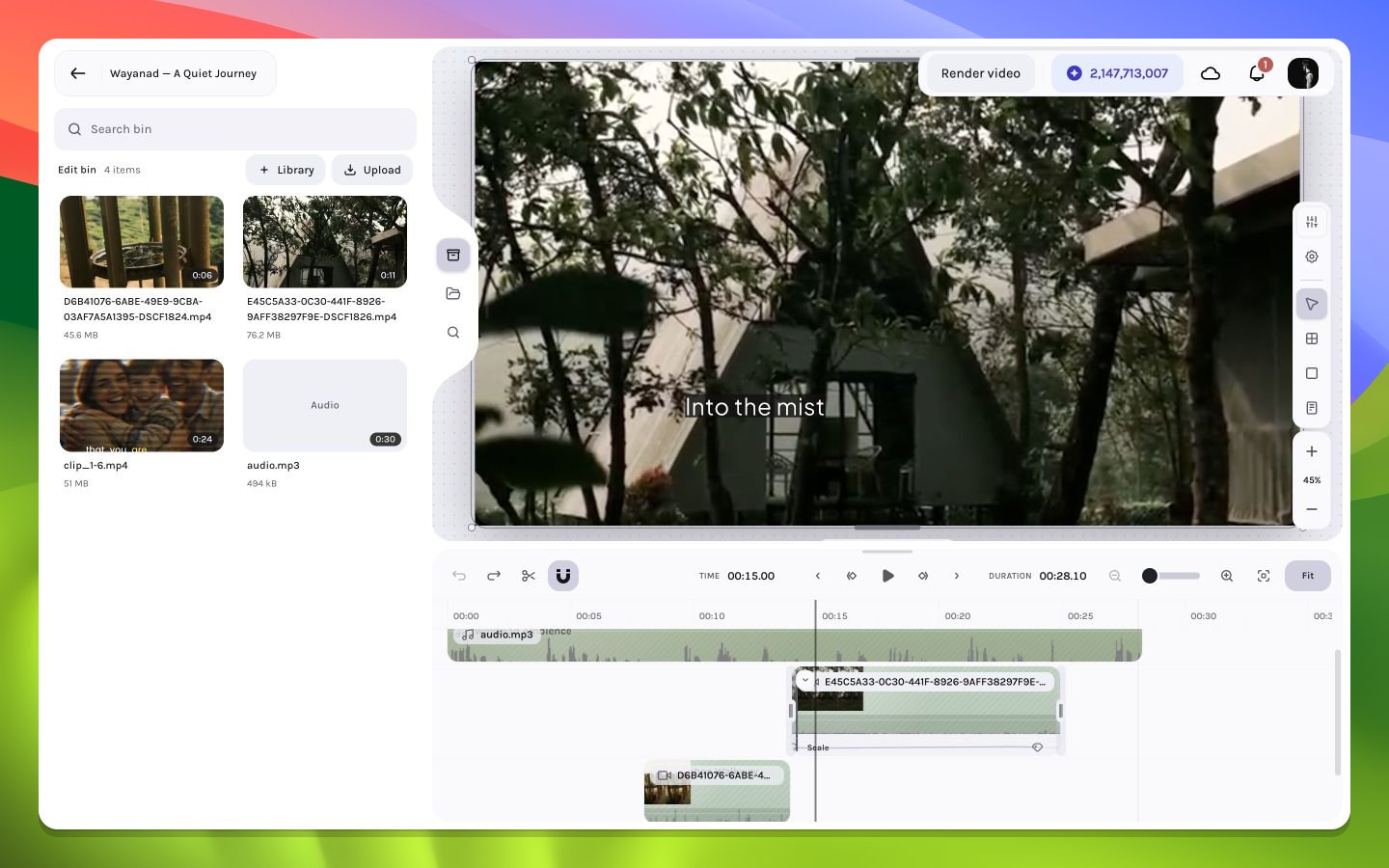Click the audio.mp3 file name in bin
Screen dimensions: 1389x868
273,465
